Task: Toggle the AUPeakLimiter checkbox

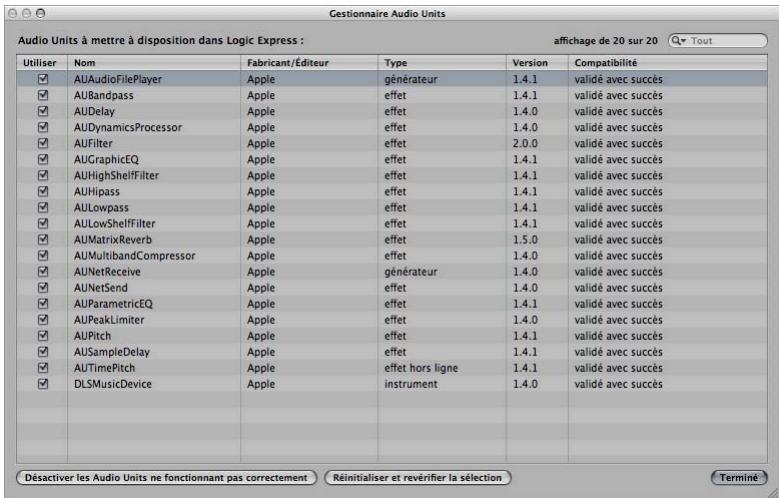Action: click(43, 319)
